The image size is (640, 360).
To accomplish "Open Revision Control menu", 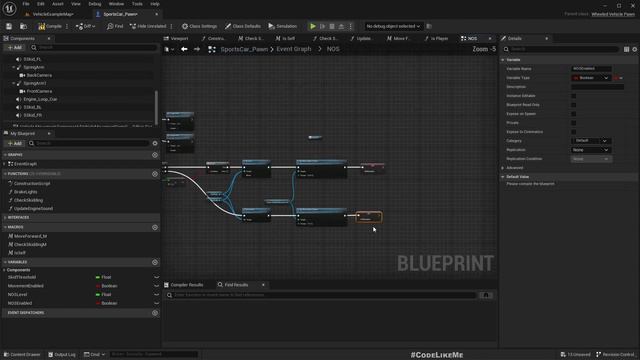I will tap(615, 354).
